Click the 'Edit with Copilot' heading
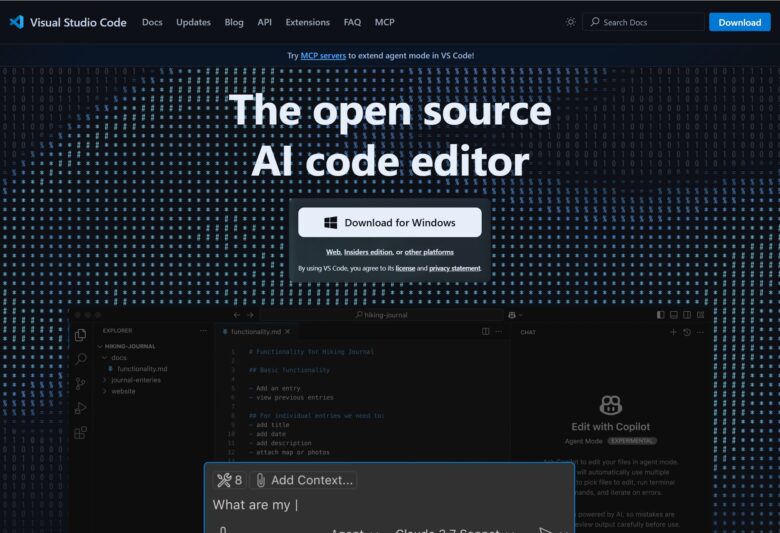 click(x=611, y=426)
